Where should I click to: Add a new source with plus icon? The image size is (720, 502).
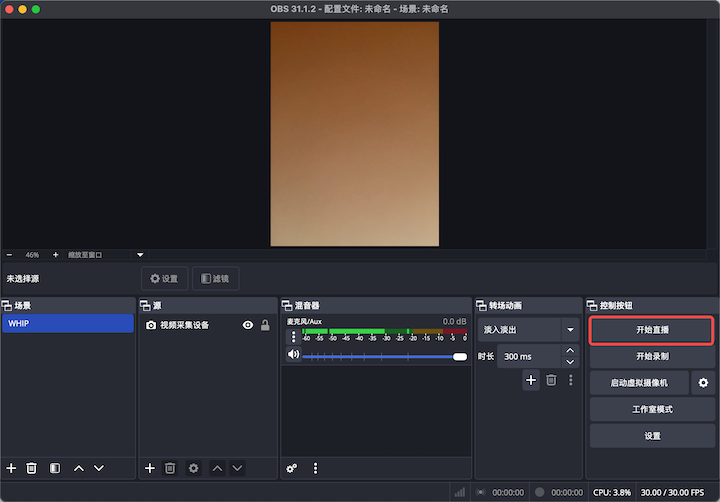pos(150,468)
